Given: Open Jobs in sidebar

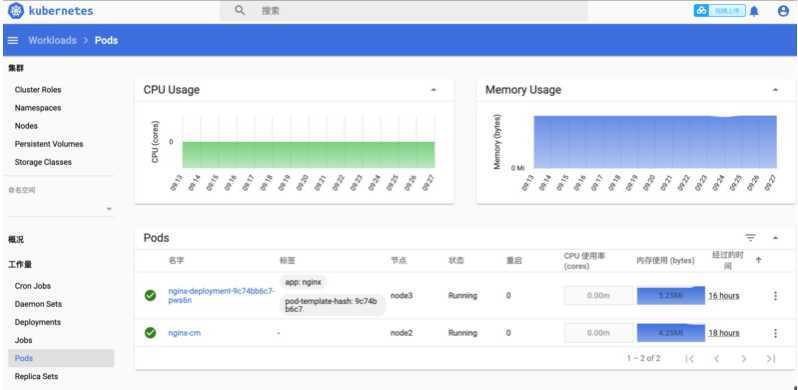Looking at the screenshot, I should pyautogui.click(x=23, y=340).
